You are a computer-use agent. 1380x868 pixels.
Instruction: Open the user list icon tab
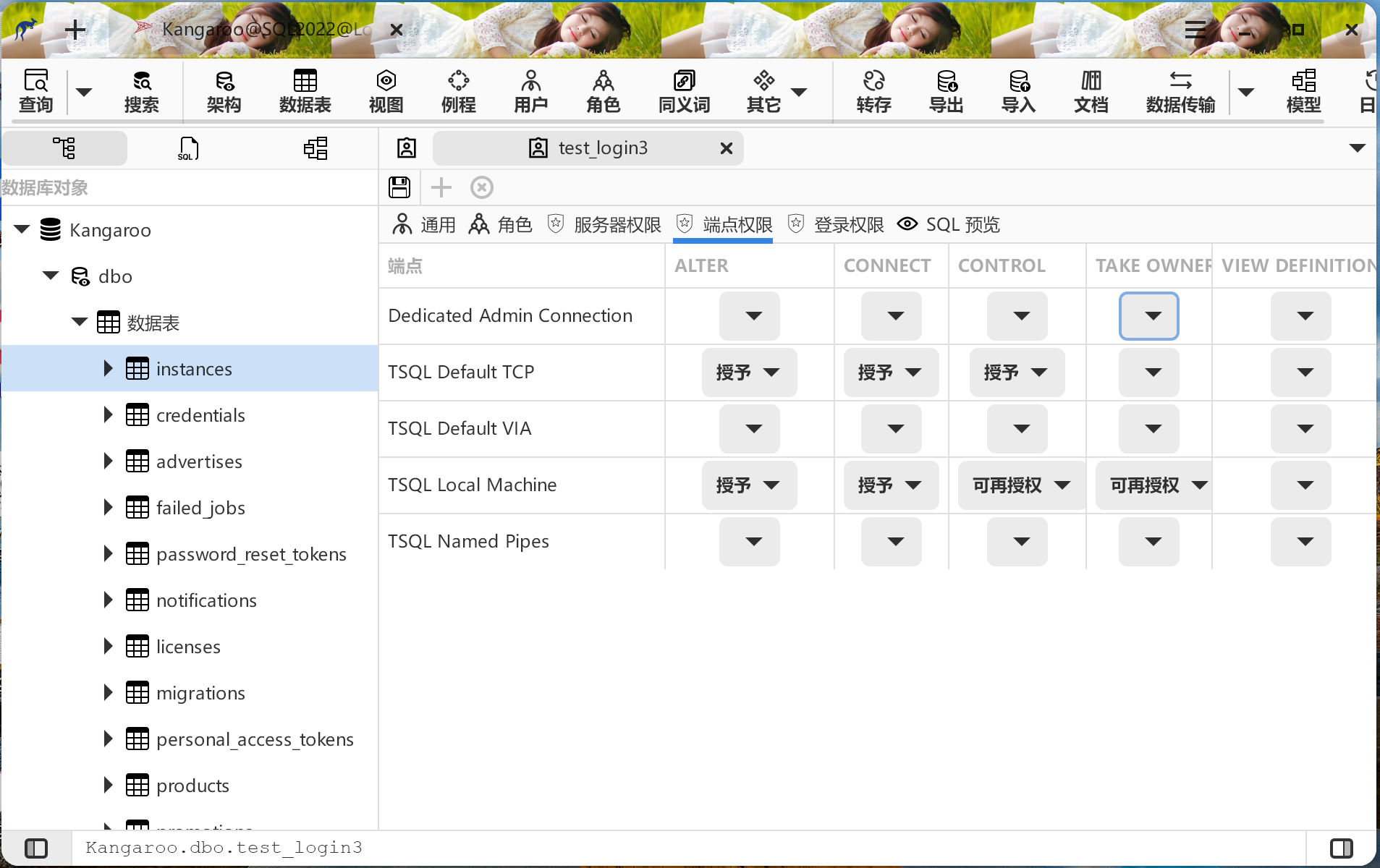[407, 148]
